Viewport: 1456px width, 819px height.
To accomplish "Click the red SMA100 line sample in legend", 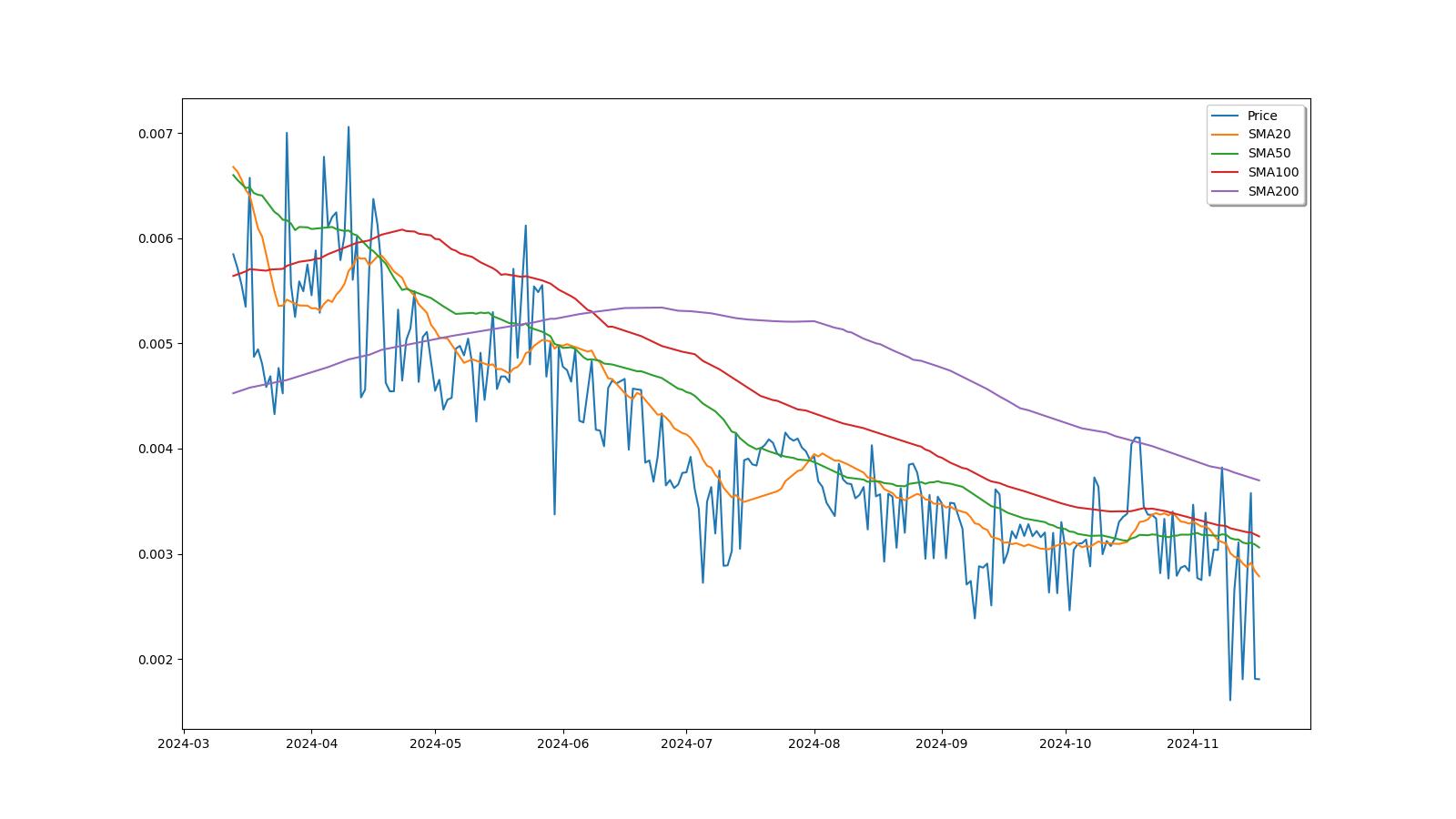I will coord(1226,173).
